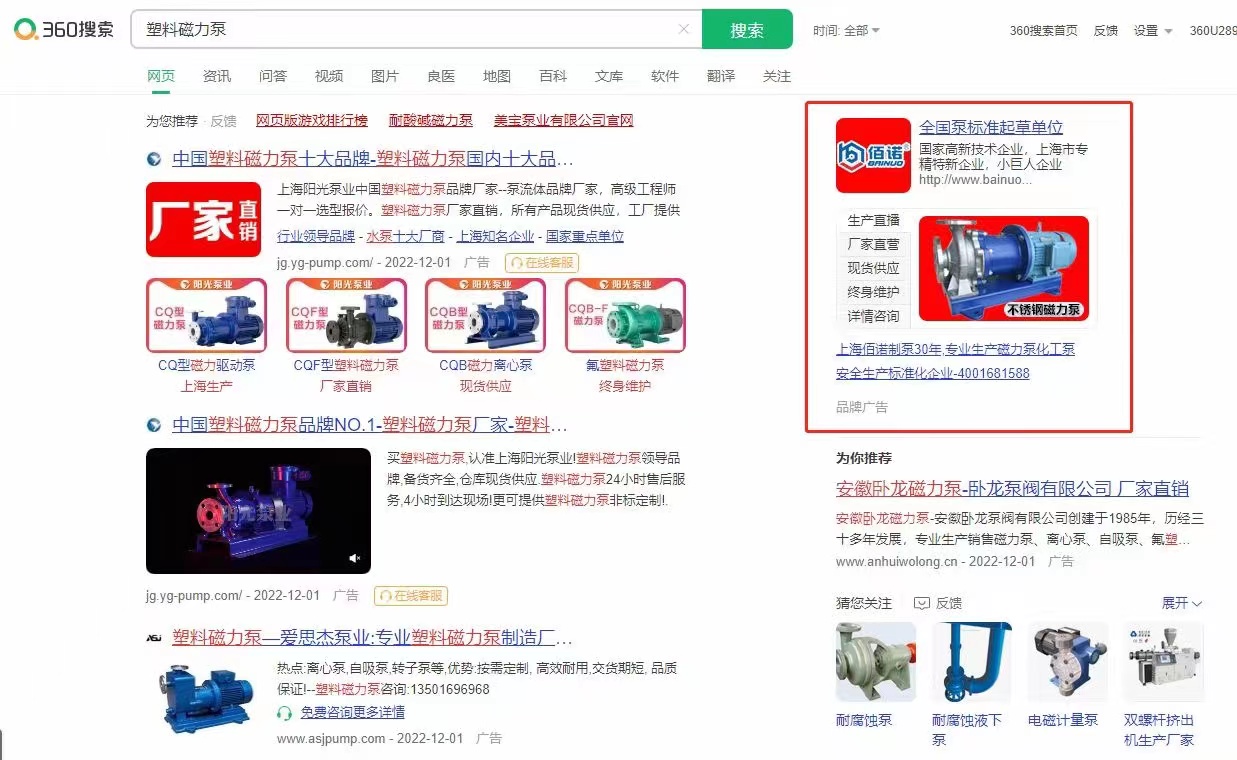The height and width of the screenshot is (760, 1237).
Task: Open the 图片 tab
Action: click(385, 76)
